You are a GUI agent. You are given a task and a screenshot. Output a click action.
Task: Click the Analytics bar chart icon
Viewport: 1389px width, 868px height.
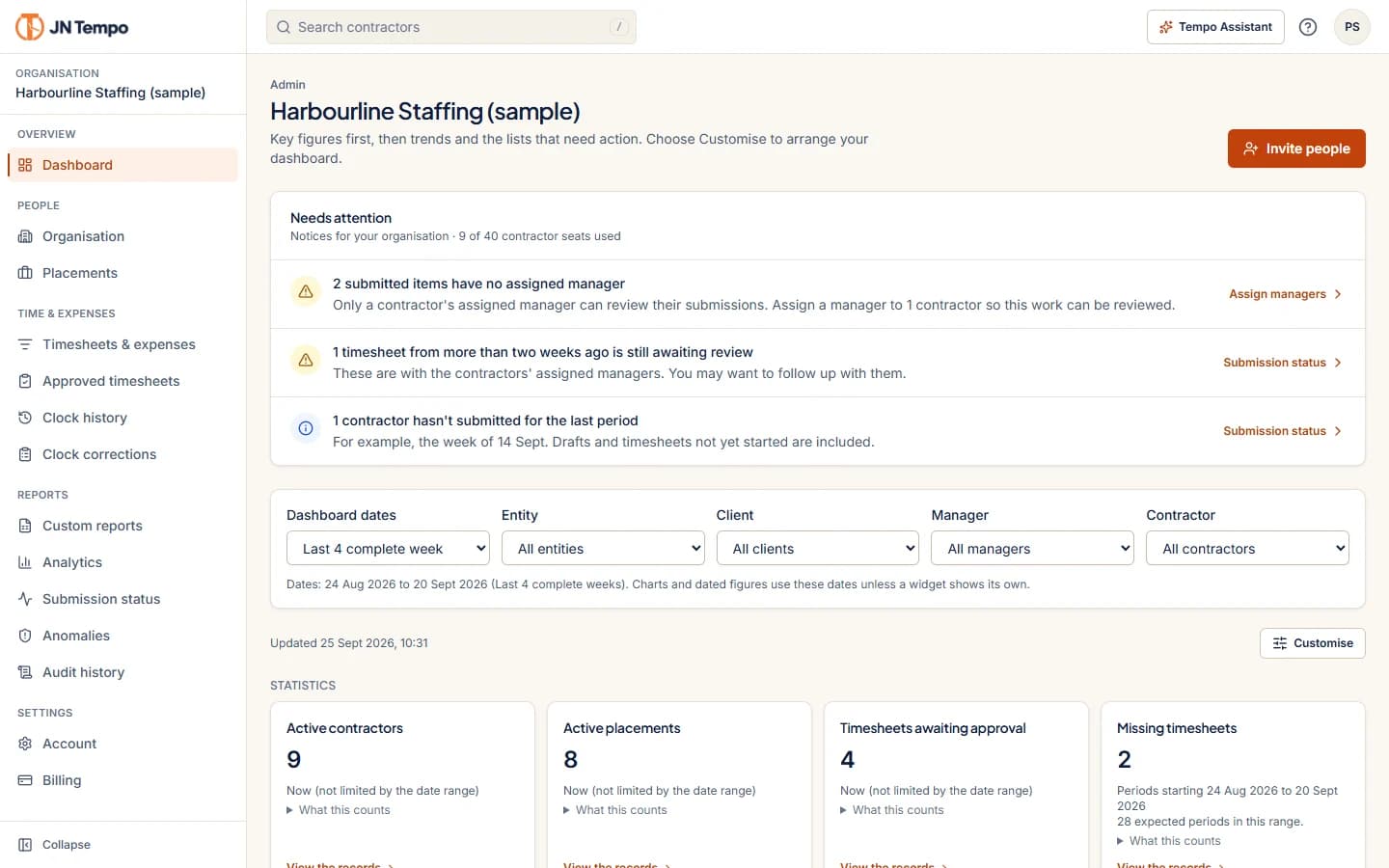25,562
